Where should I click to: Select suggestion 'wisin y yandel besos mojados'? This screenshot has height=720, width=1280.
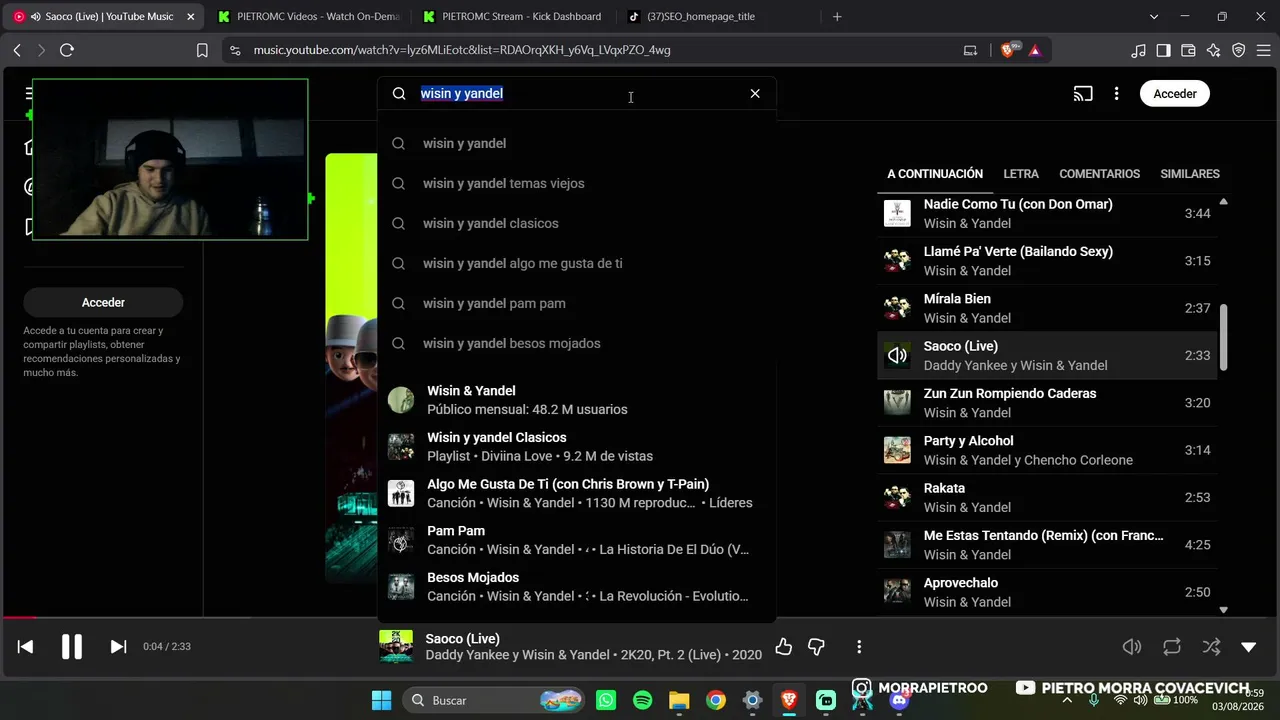point(576,343)
